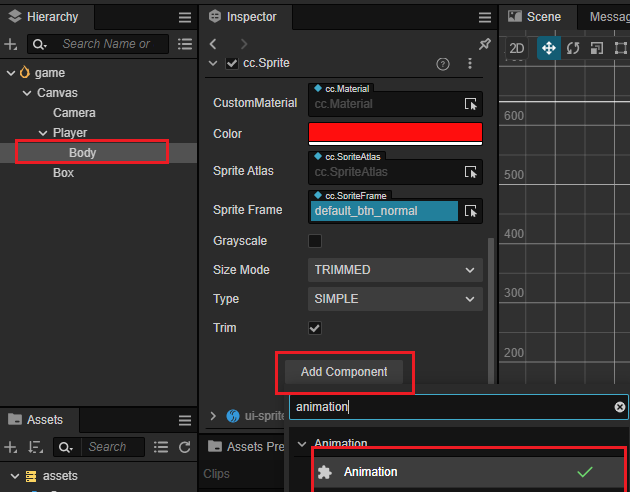Open the Size Mode dropdown
Image resolution: width=630 pixels, height=492 pixels.
coord(395,270)
